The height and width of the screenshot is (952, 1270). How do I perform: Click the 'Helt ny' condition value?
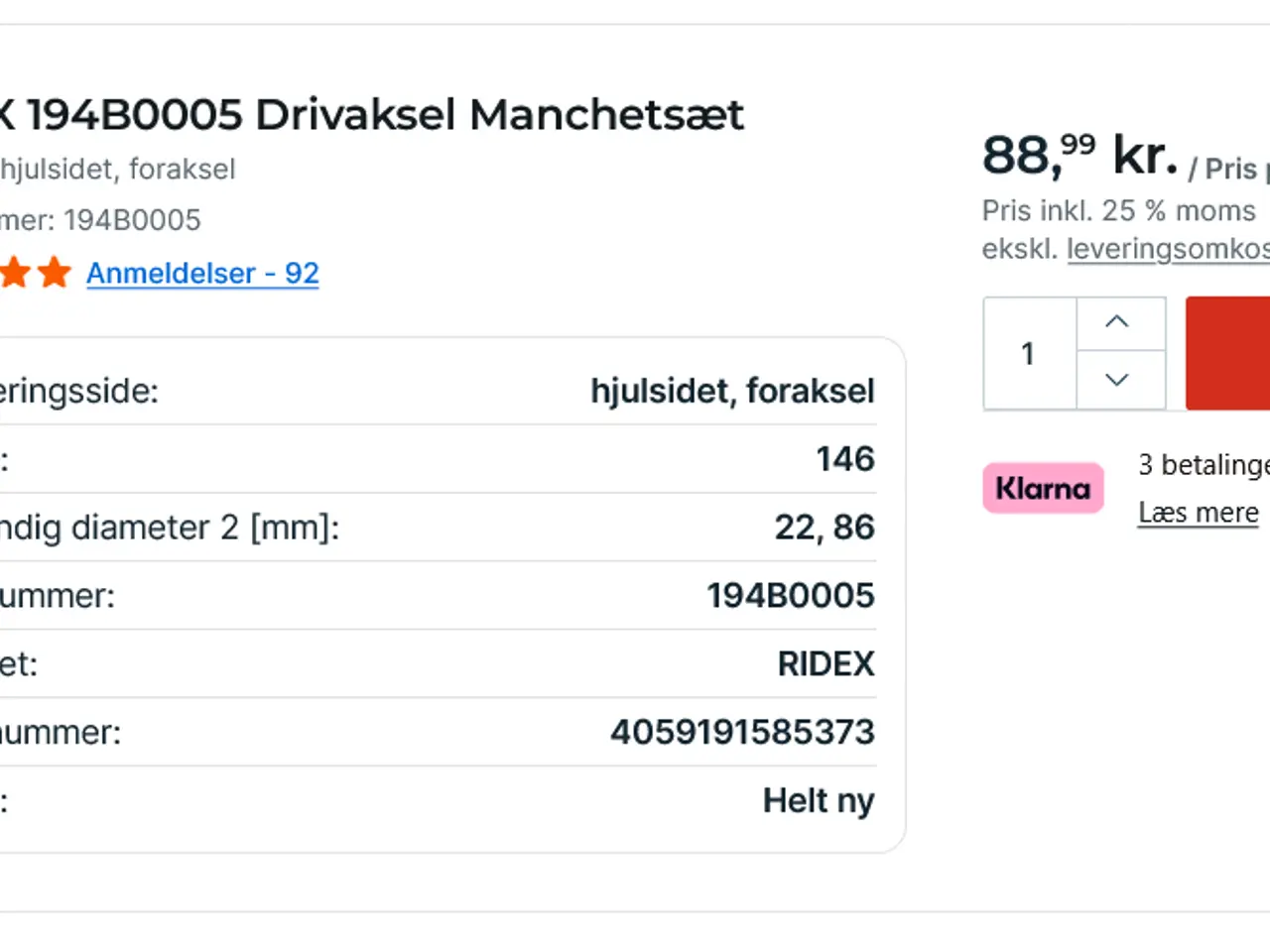point(819,800)
